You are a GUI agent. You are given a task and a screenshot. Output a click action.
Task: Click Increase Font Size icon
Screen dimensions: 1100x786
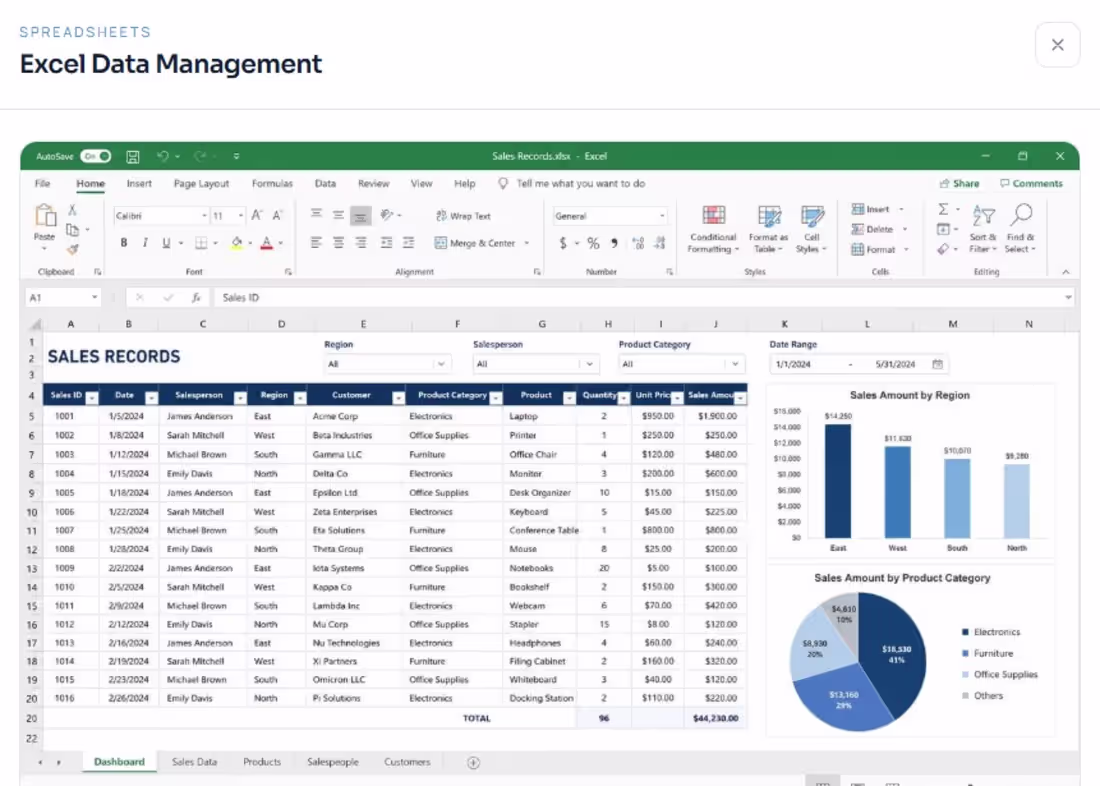click(257, 215)
